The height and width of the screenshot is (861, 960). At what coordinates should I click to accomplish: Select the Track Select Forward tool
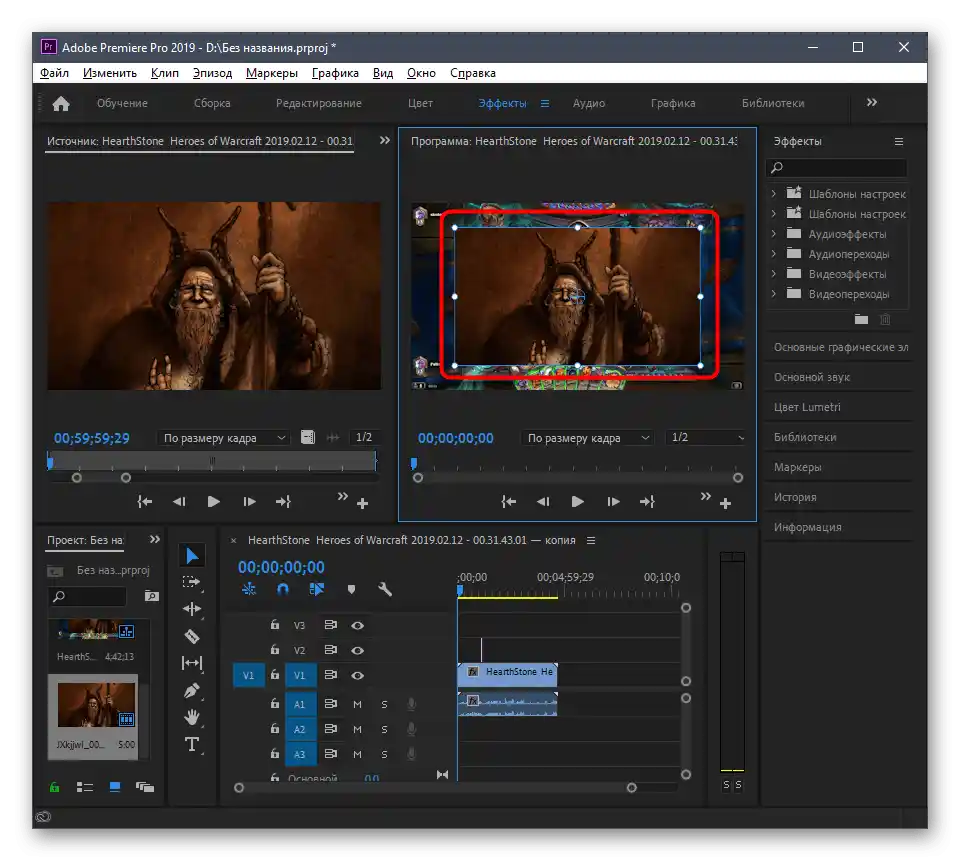[x=192, y=582]
